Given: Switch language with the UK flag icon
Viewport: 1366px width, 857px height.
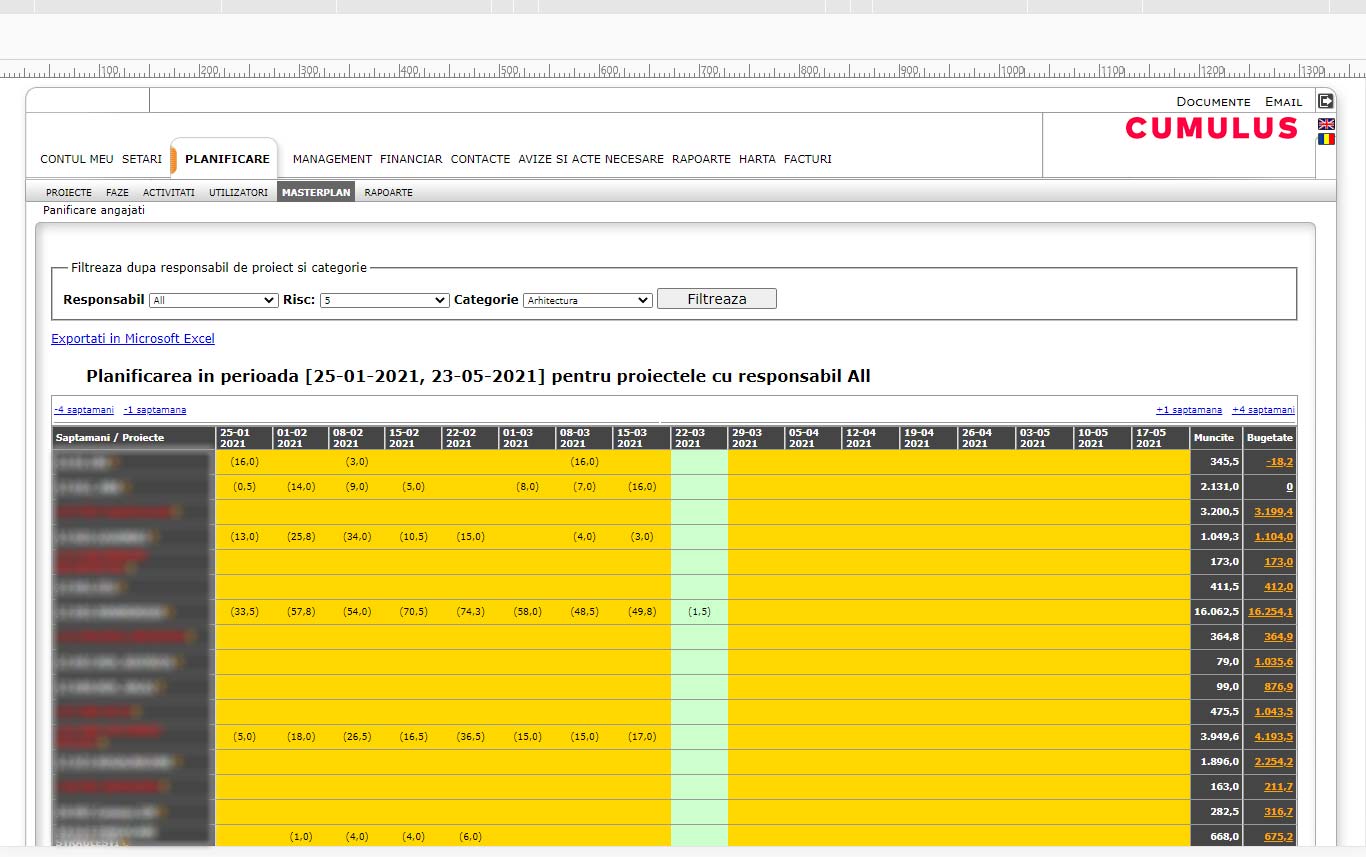Looking at the screenshot, I should [x=1326, y=124].
